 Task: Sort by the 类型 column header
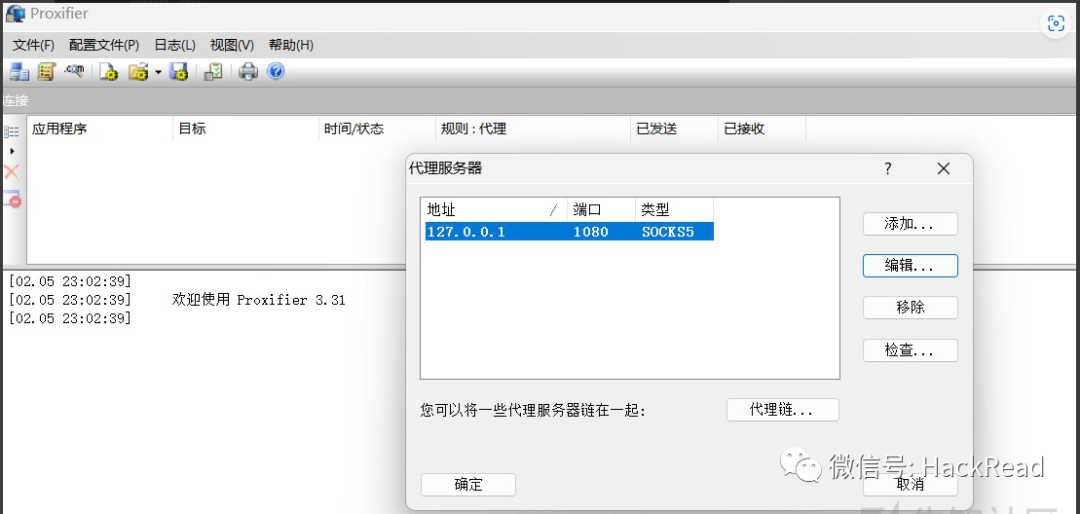click(x=674, y=209)
